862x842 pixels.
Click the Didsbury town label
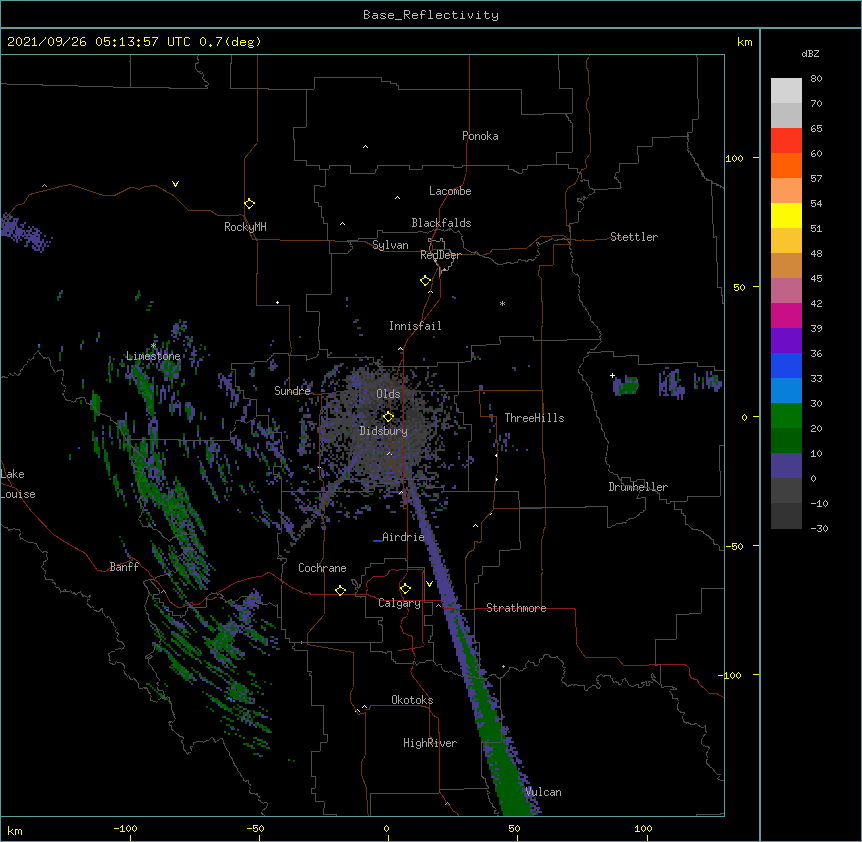pyautogui.click(x=383, y=431)
